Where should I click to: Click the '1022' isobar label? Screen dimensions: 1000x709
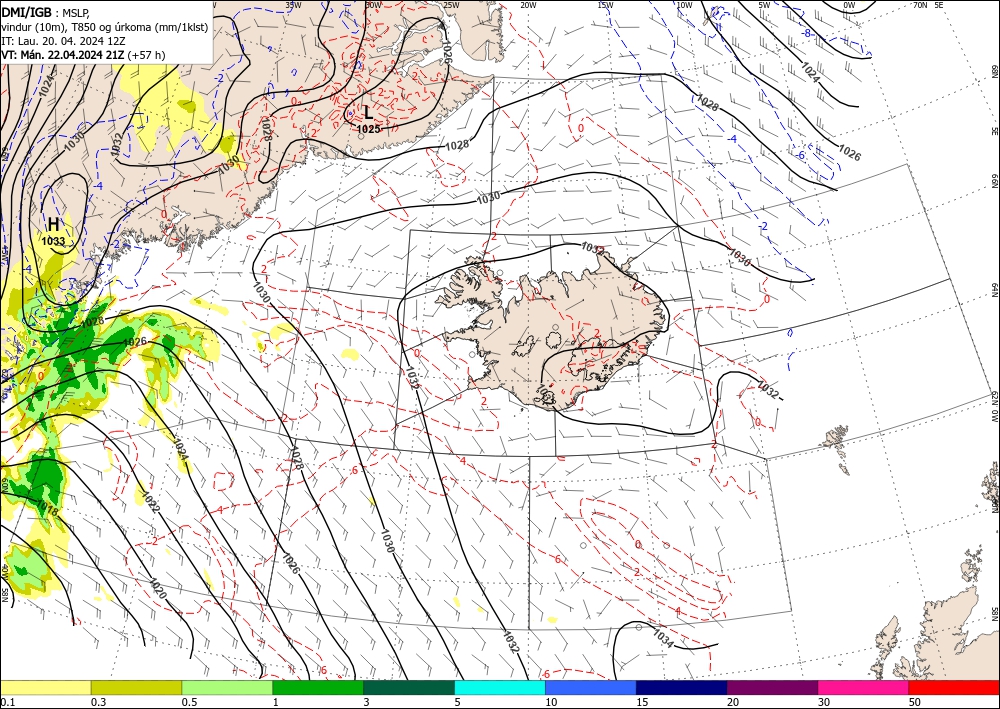coord(151,502)
